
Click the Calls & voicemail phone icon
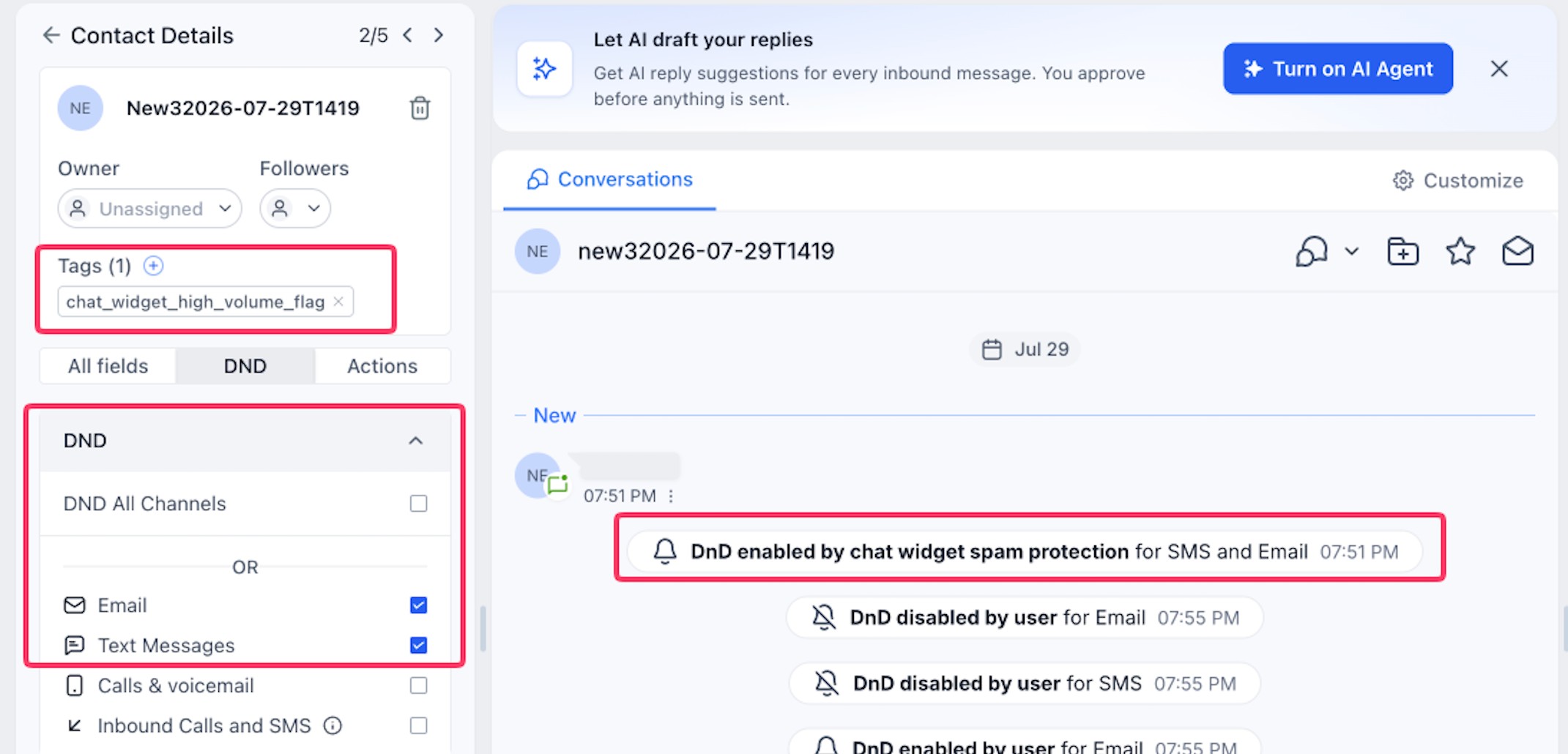click(75, 686)
